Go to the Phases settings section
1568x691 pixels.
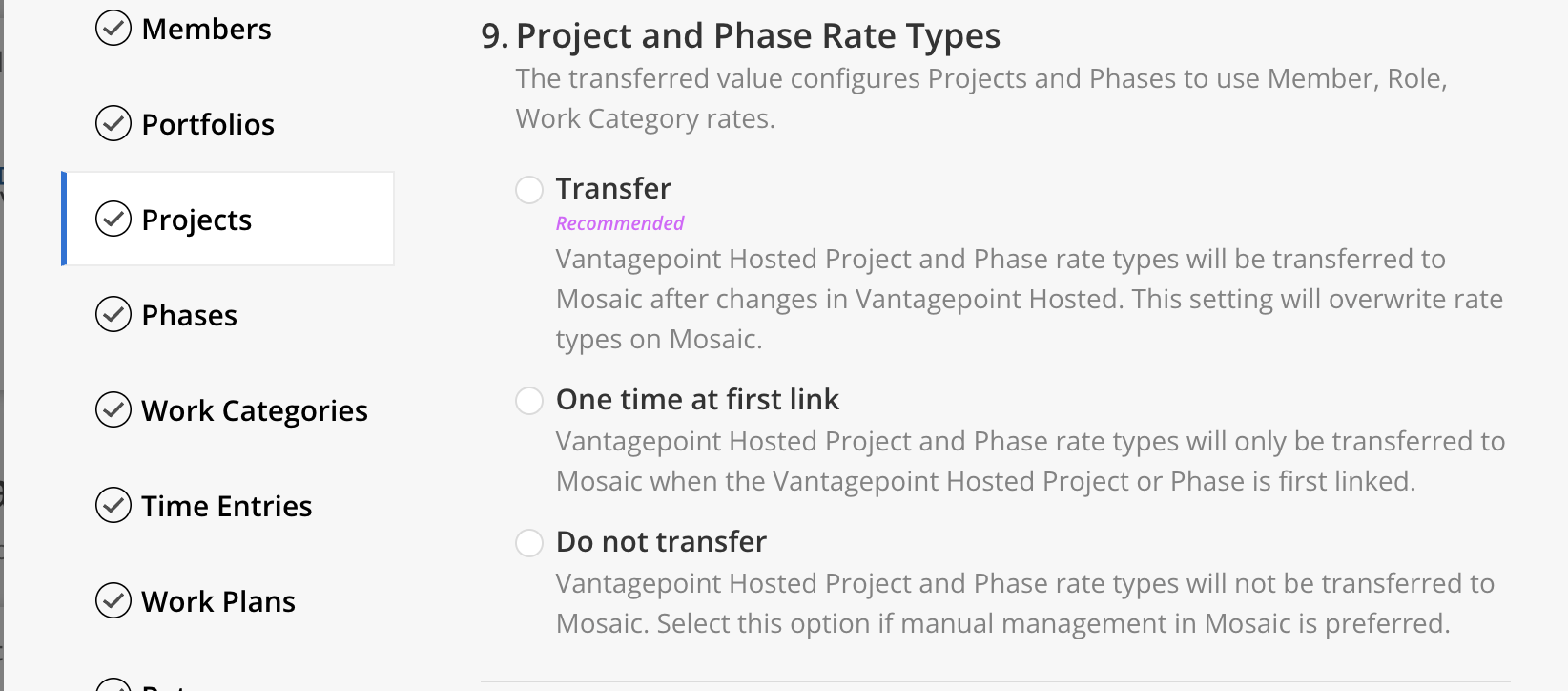[189, 315]
